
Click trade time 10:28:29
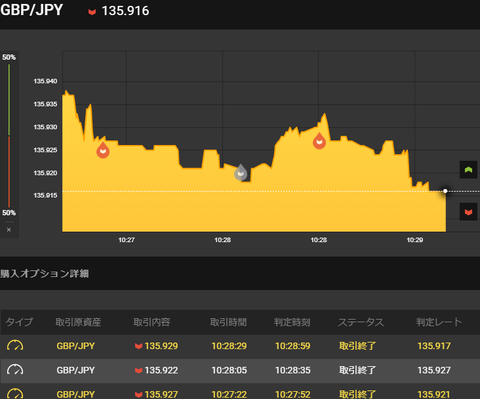pos(229,346)
